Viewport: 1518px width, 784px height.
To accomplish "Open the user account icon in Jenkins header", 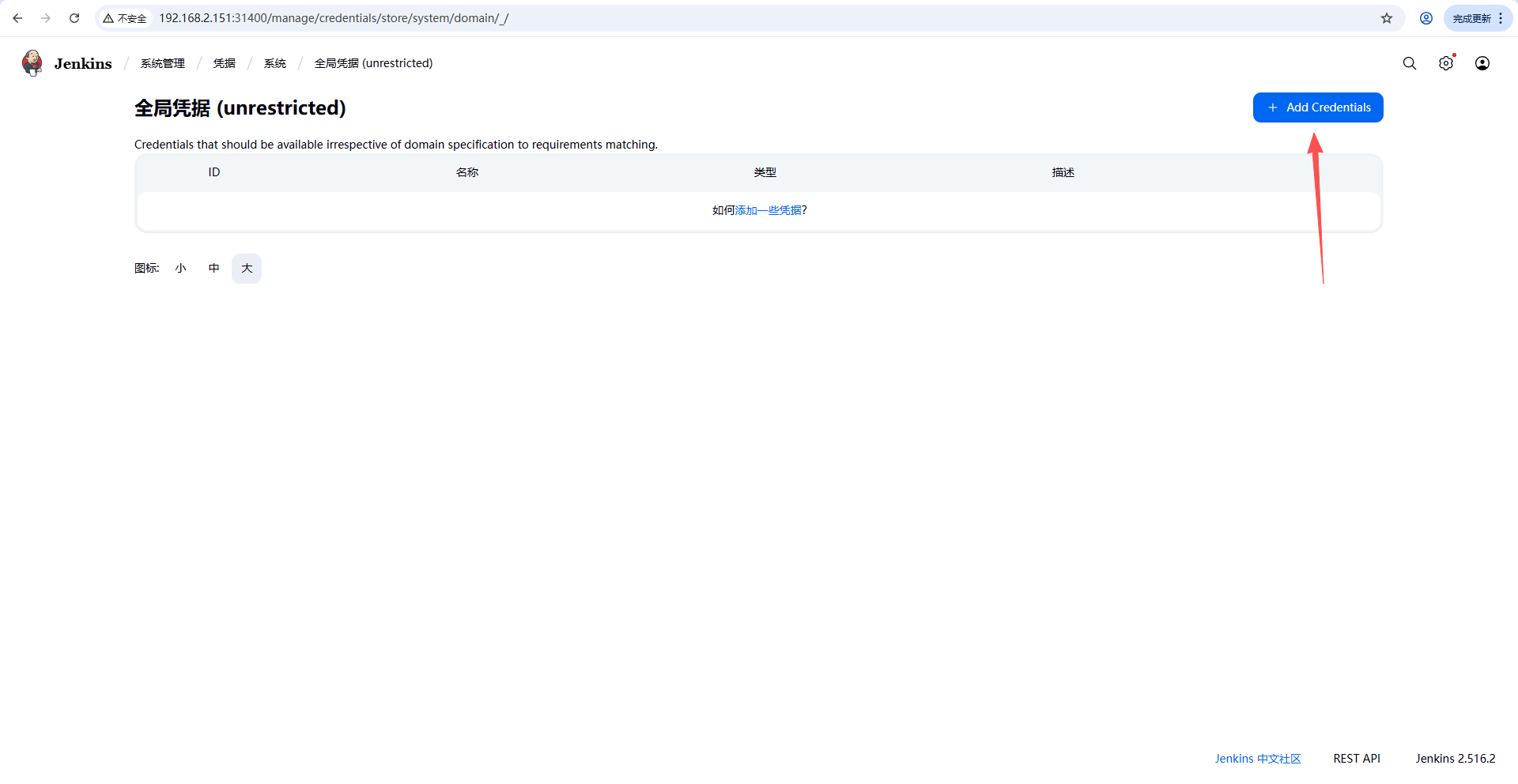I will [x=1482, y=63].
